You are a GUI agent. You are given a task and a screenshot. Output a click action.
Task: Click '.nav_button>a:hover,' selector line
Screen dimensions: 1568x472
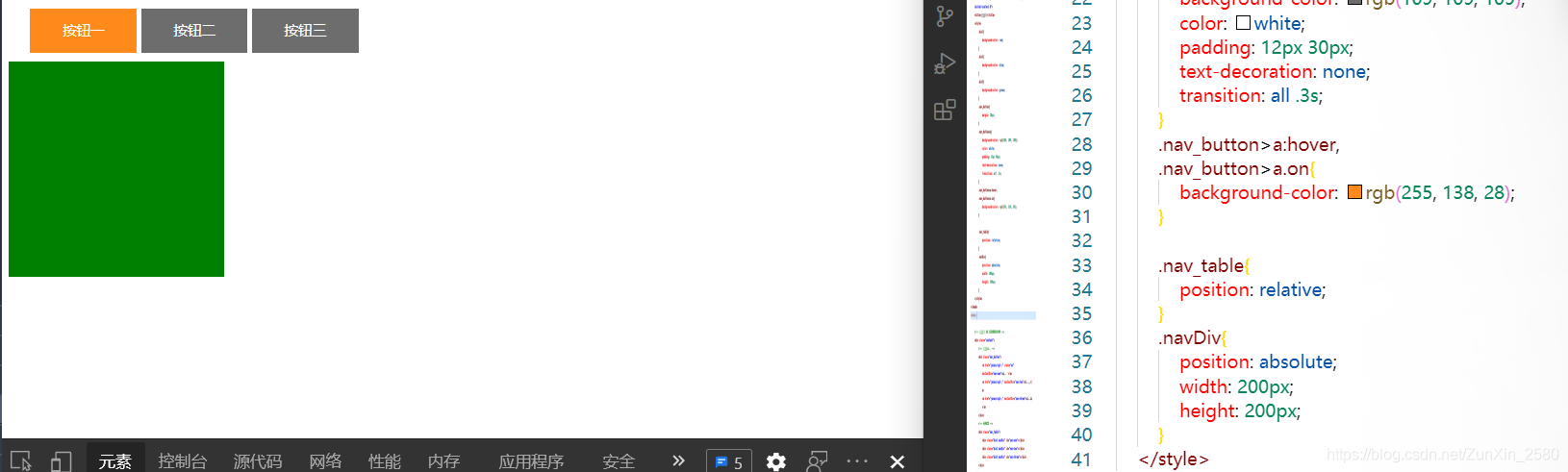[x=1249, y=144]
